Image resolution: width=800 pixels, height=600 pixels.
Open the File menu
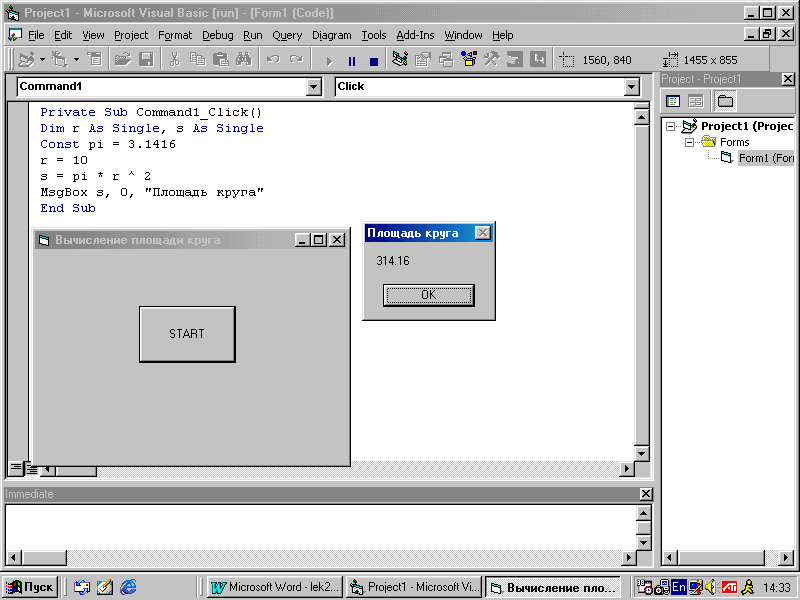[36, 35]
